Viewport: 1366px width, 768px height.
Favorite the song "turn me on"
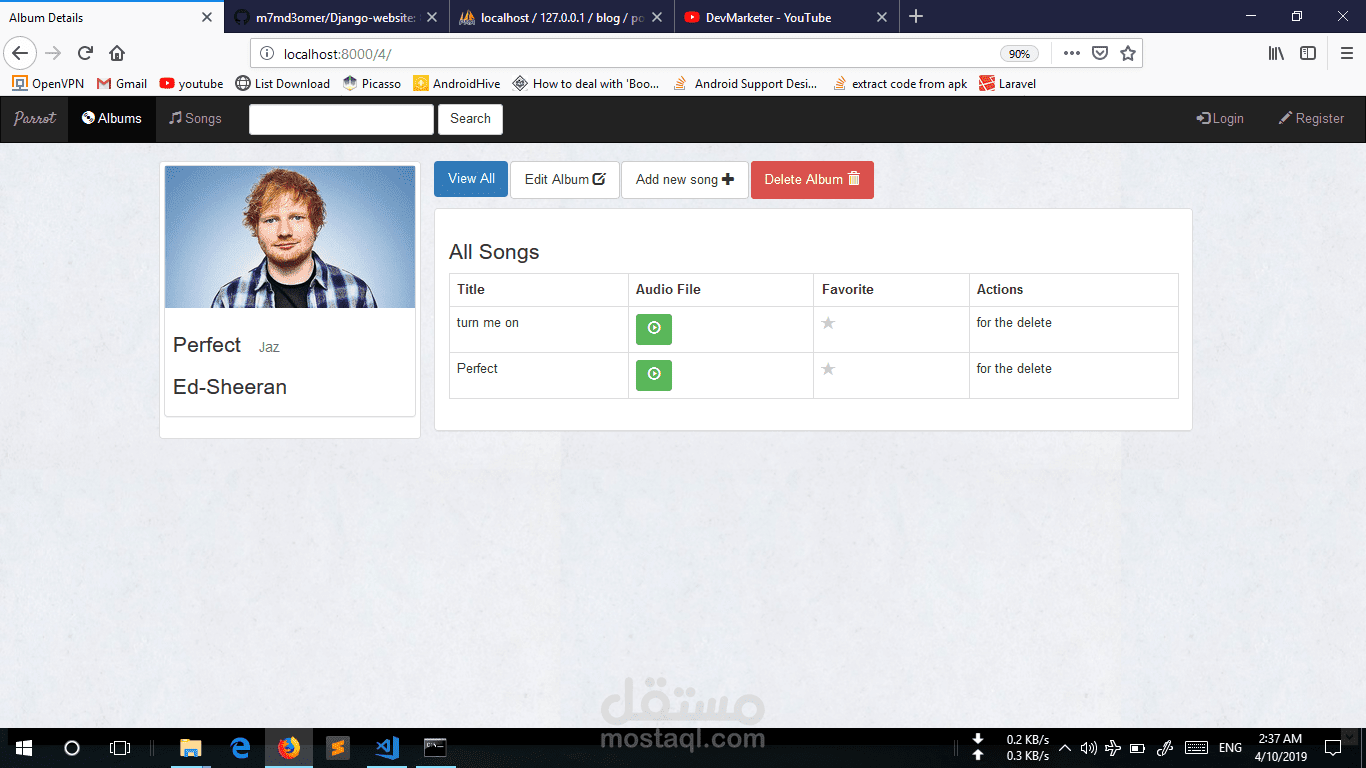tap(828, 323)
